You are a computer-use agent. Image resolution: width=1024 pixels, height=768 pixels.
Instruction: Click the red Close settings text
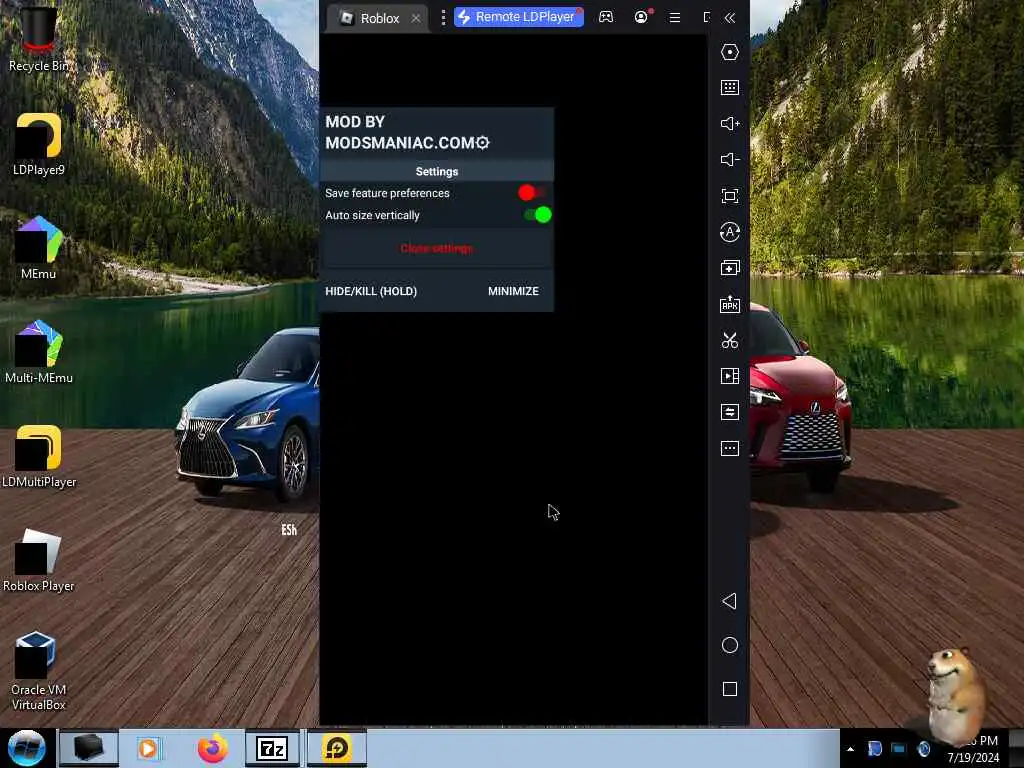click(437, 248)
